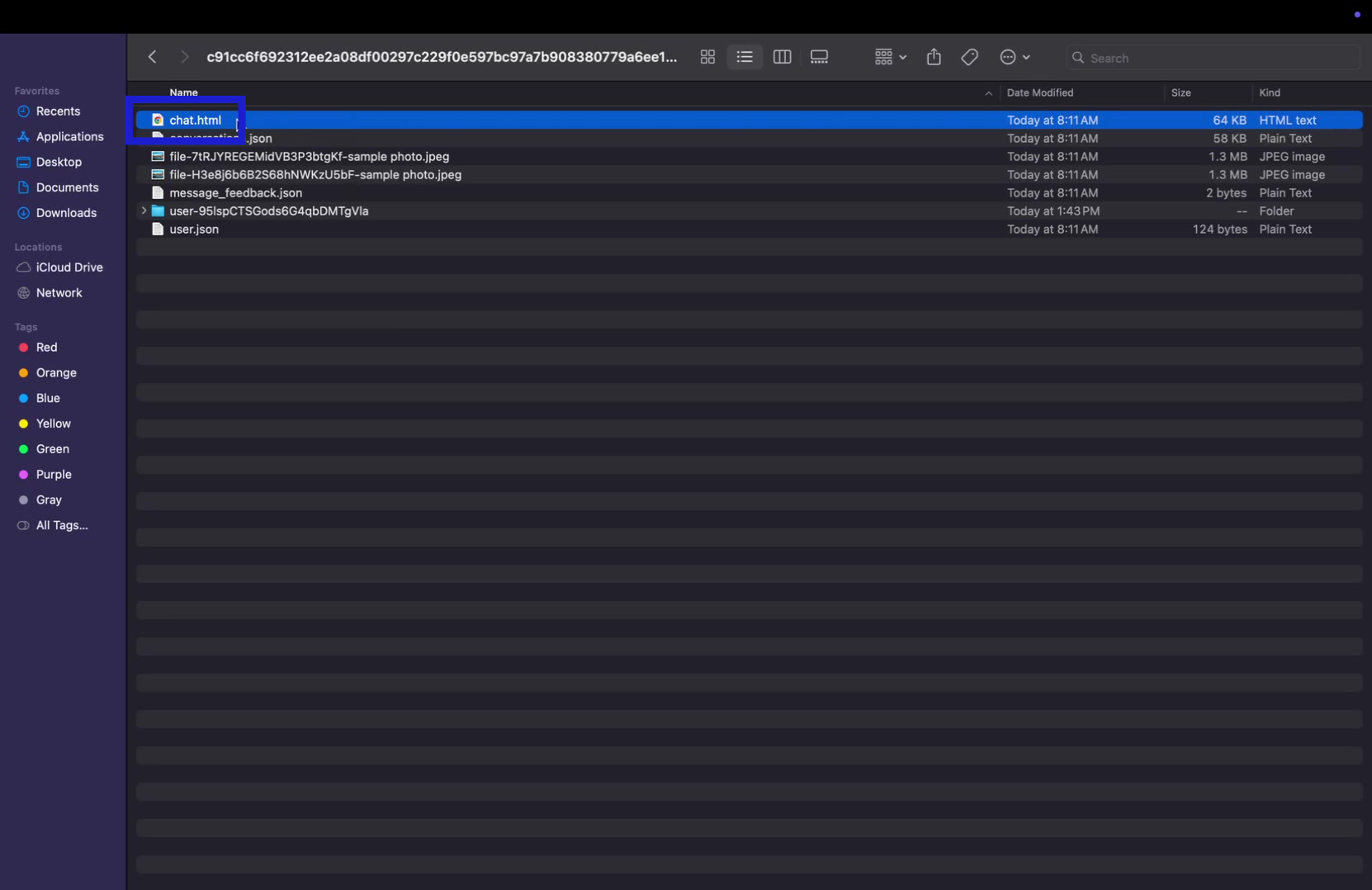Open the Tags toolbar icon

pos(969,56)
